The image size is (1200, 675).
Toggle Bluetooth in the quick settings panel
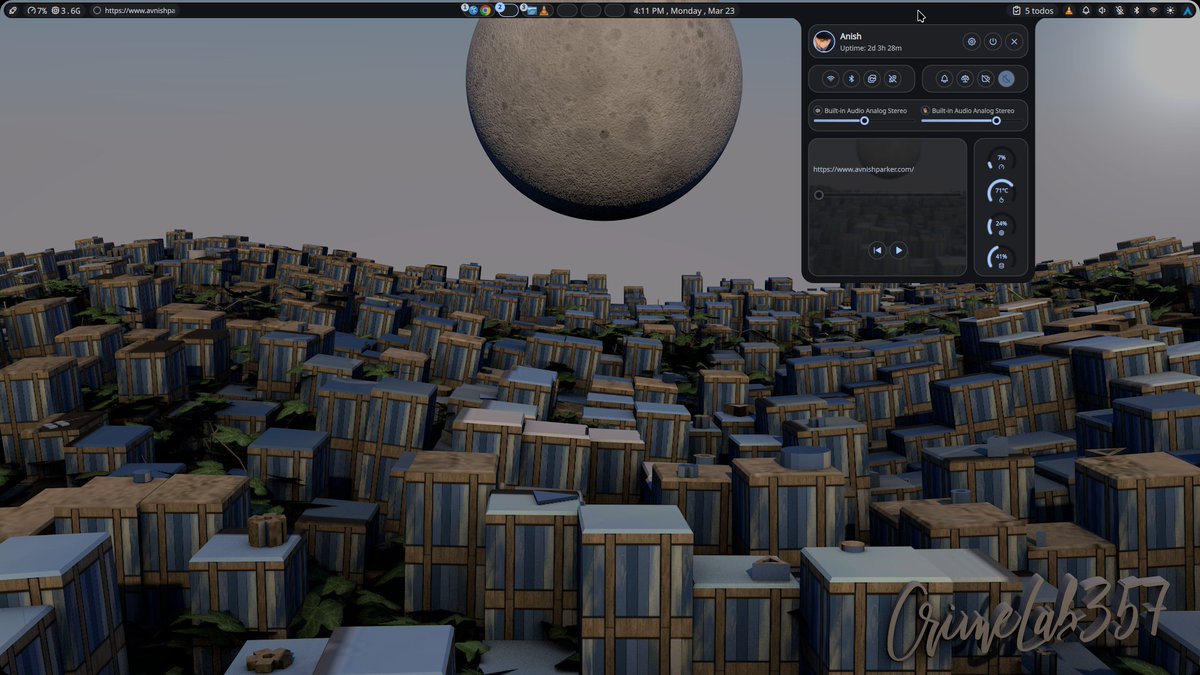click(x=851, y=78)
